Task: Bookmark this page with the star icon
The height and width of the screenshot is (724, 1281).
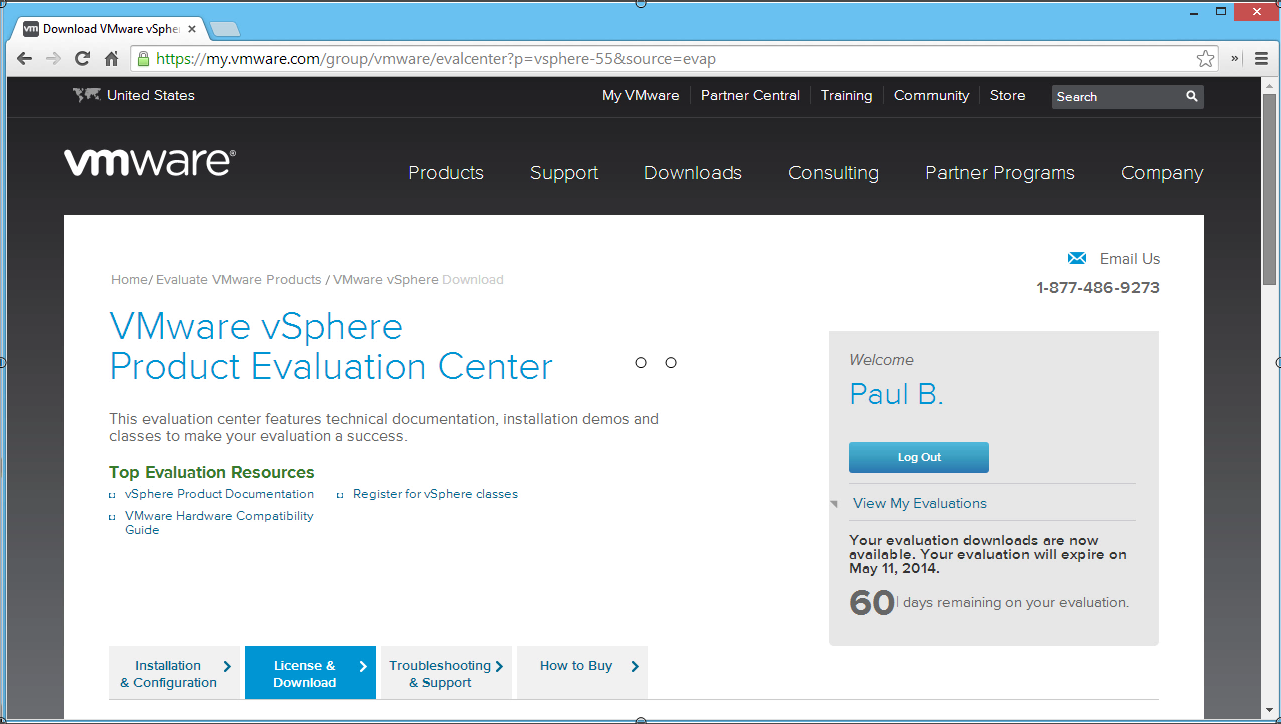Action: point(1206,58)
